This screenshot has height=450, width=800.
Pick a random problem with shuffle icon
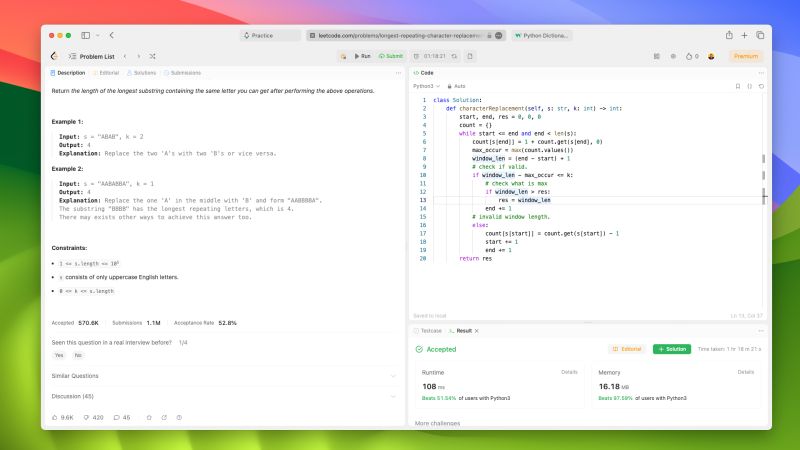[x=152, y=56]
